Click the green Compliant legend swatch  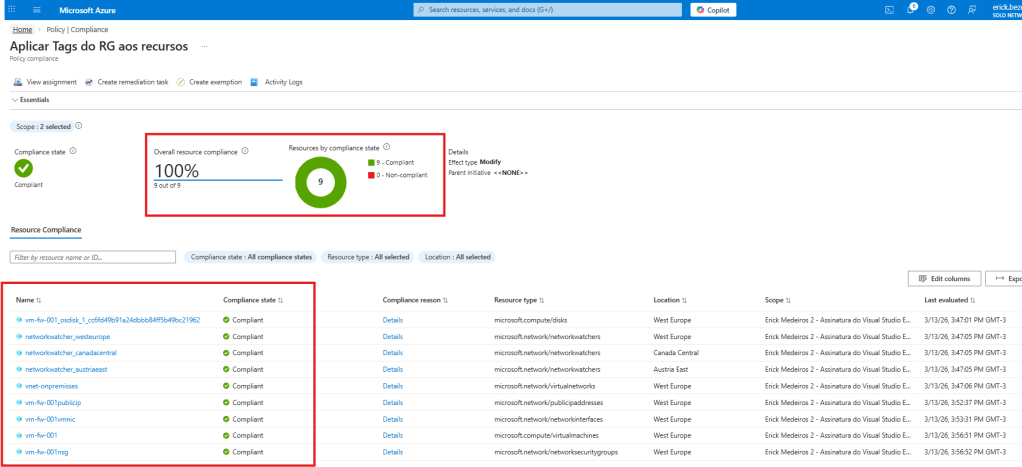pyautogui.click(x=369, y=162)
